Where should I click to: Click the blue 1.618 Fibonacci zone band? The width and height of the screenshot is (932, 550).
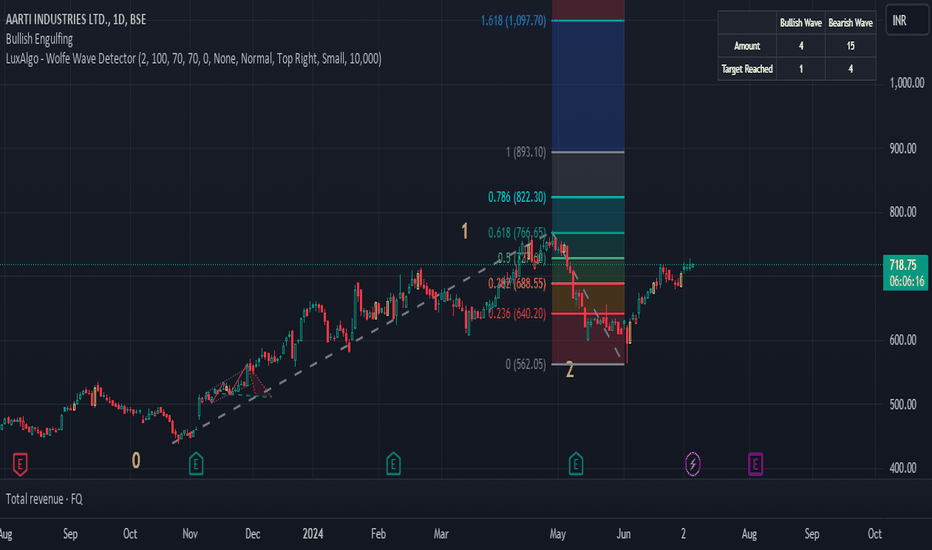[x=588, y=86]
